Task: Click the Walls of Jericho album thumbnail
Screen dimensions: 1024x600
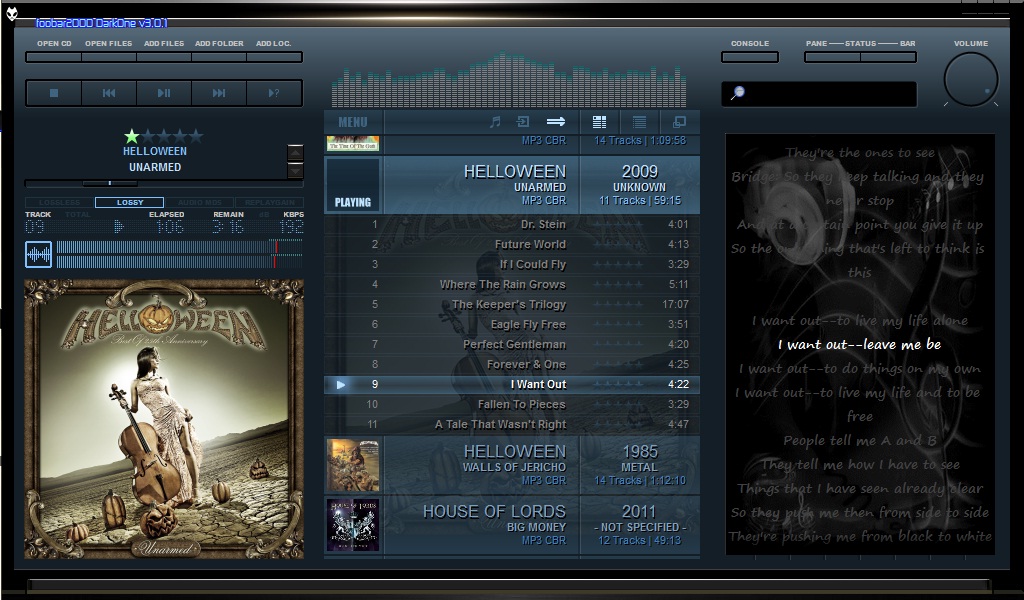Action: tap(353, 466)
